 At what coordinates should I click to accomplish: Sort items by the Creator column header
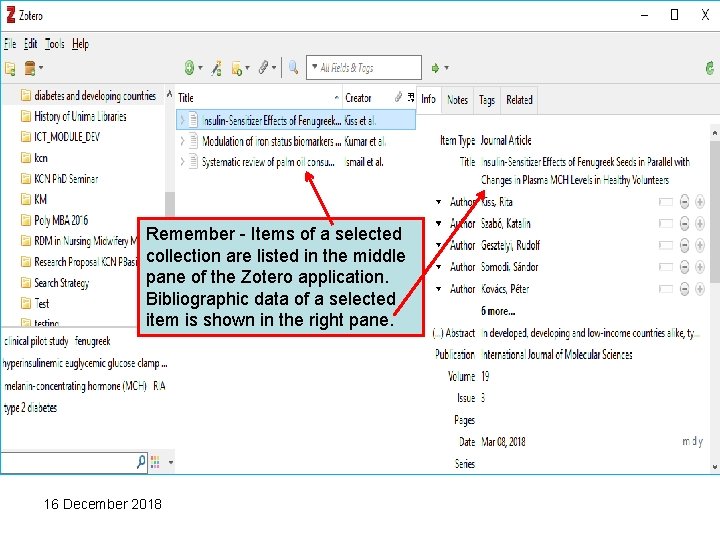(x=367, y=97)
